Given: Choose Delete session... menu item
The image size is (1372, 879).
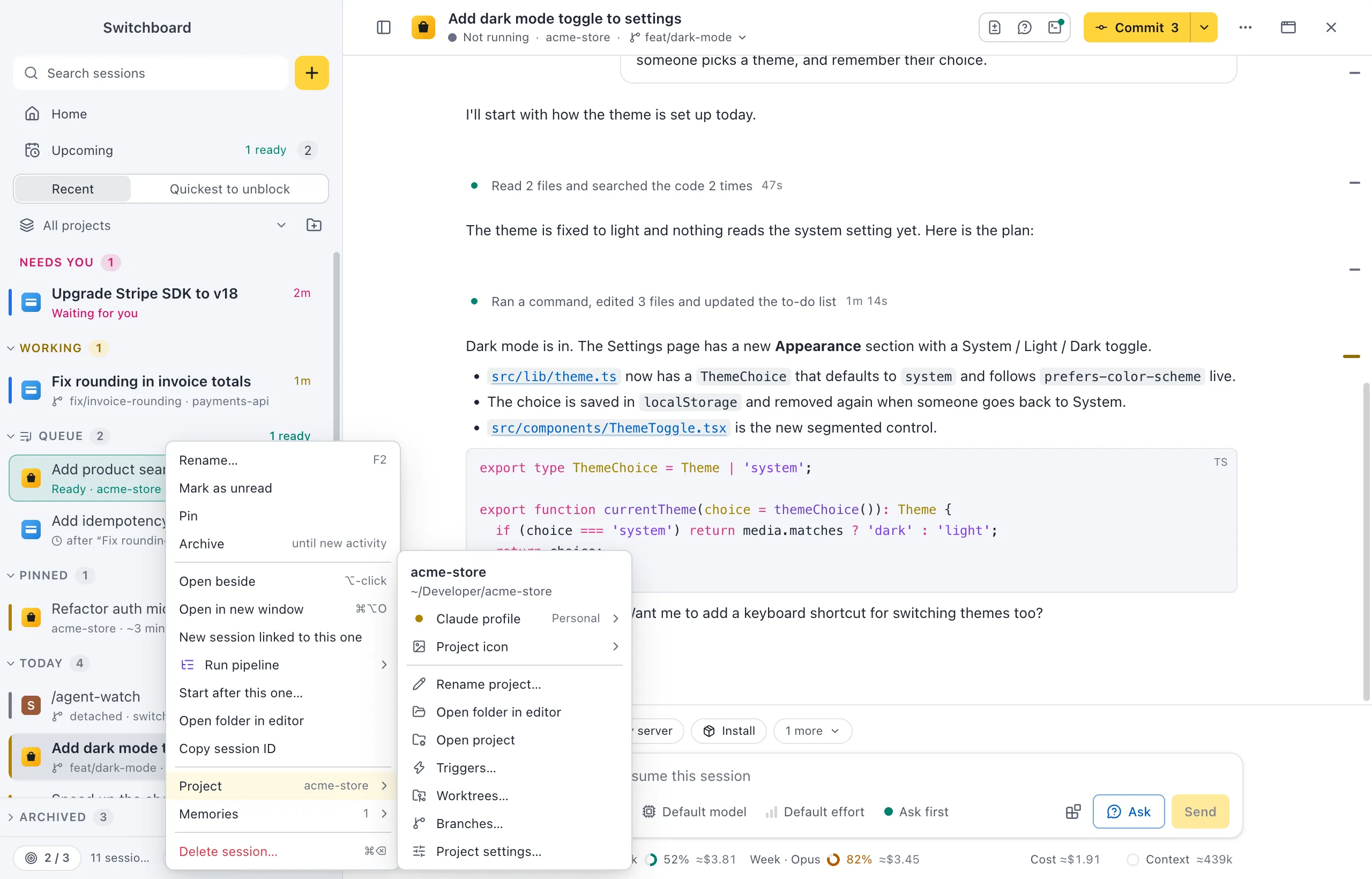Looking at the screenshot, I should point(282,851).
